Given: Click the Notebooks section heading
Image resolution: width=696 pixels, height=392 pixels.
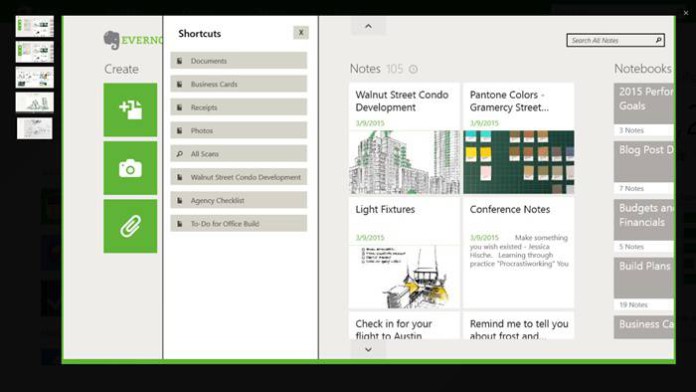Looking at the screenshot, I should point(643,69).
